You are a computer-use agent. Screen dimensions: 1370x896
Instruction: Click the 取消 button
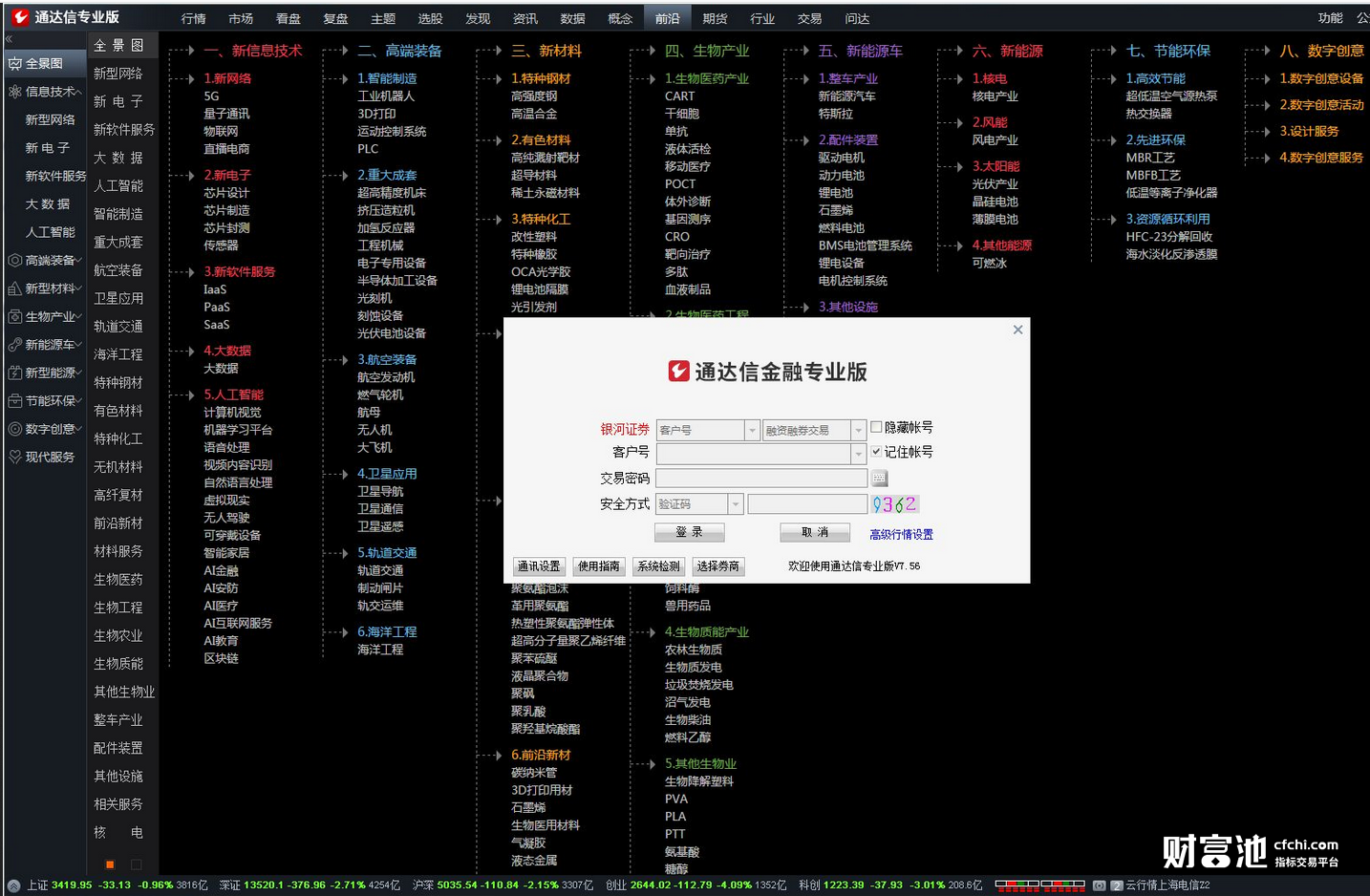pyautogui.click(x=815, y=532)
